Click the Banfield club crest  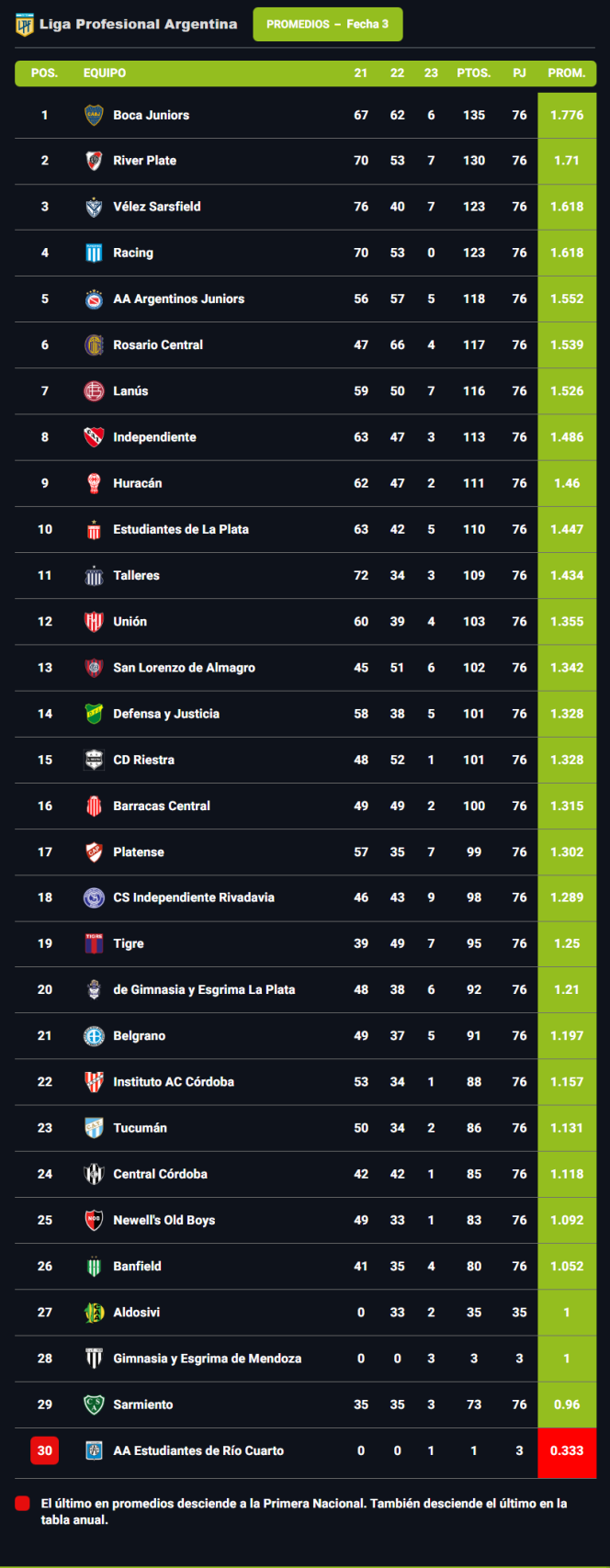94,1266
